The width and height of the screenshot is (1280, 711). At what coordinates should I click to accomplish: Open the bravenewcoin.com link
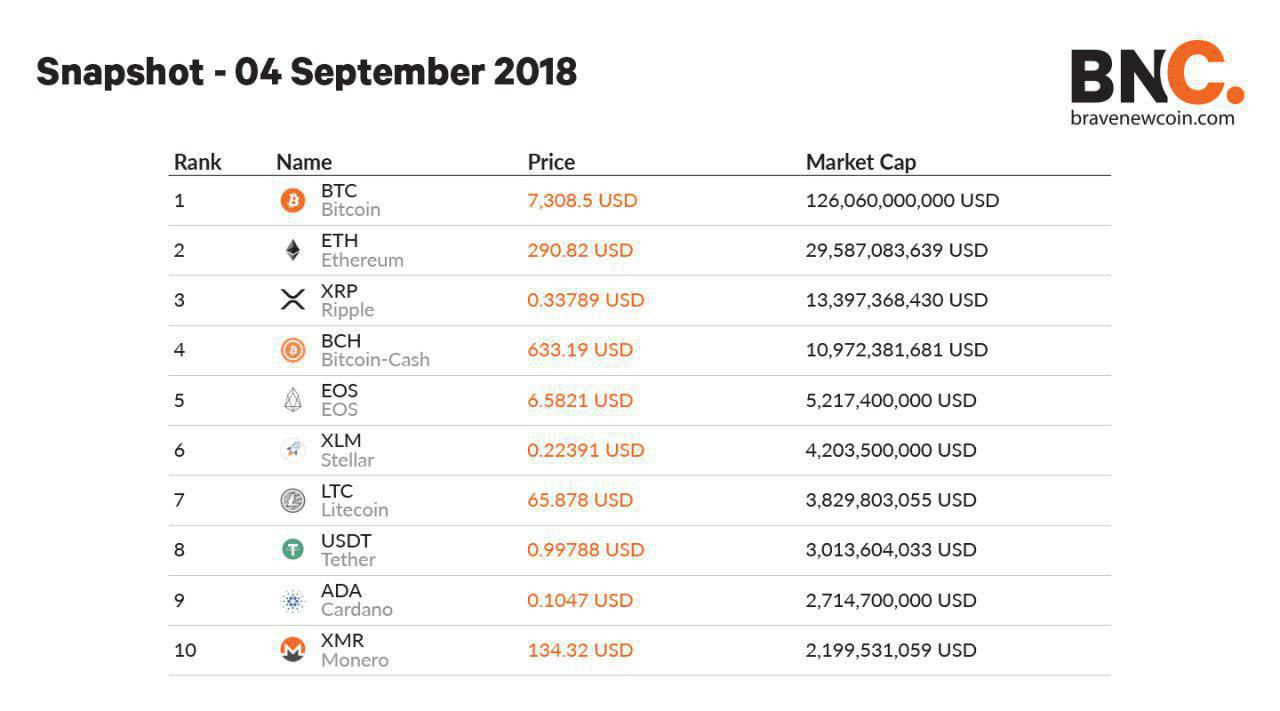pos(1152,118)
